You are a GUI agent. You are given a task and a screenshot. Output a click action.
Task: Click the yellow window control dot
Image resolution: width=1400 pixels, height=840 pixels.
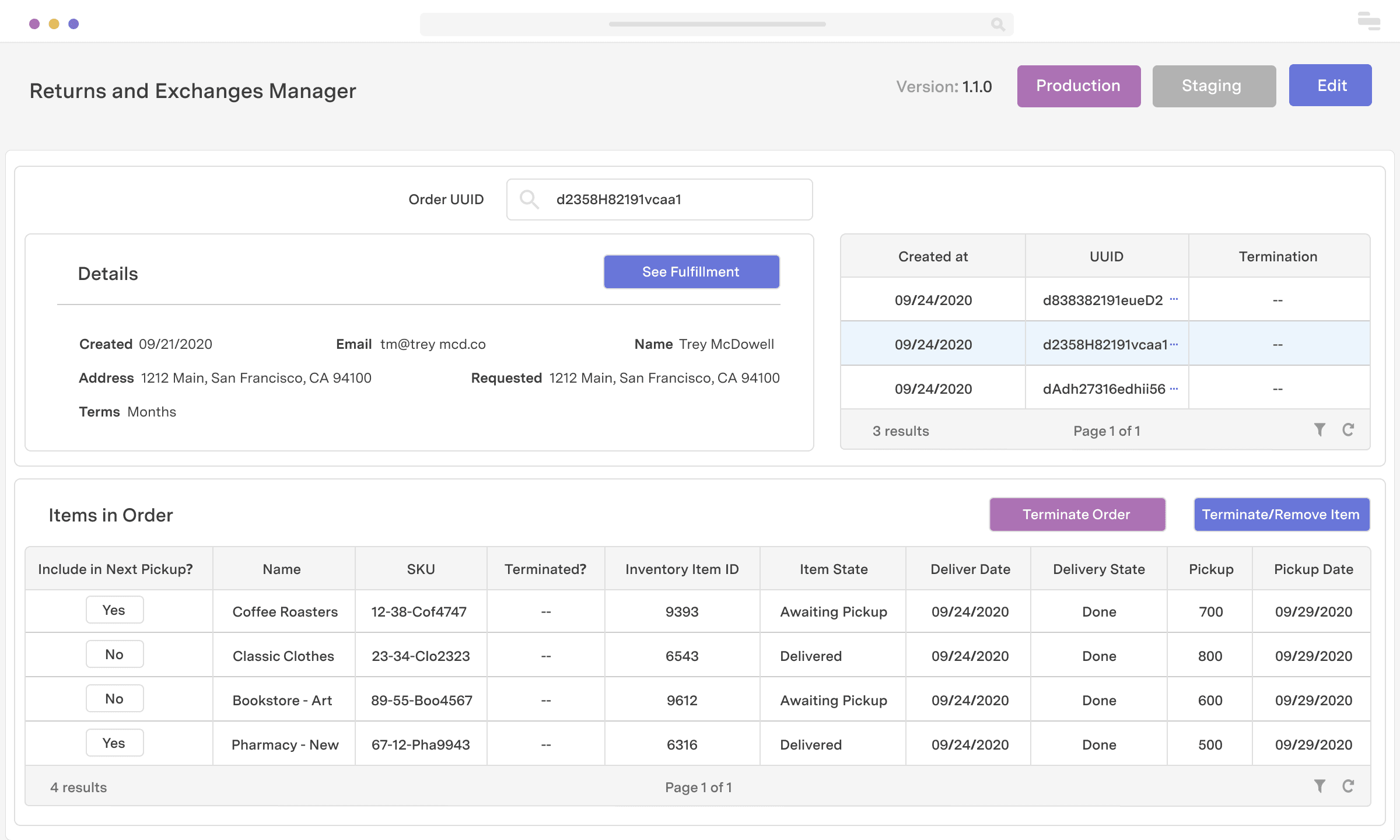click(54, 23)
